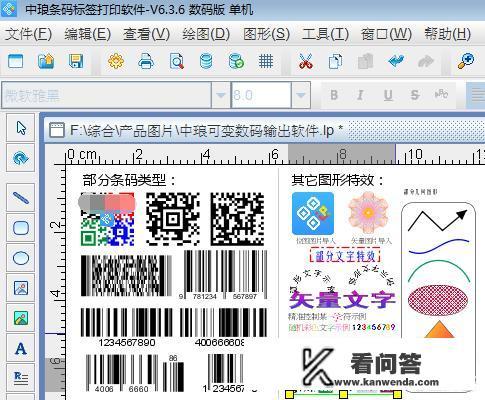This screenshot has height=400, width=485.
Task: Select the Line drawing tool
Action: [21, 198]
